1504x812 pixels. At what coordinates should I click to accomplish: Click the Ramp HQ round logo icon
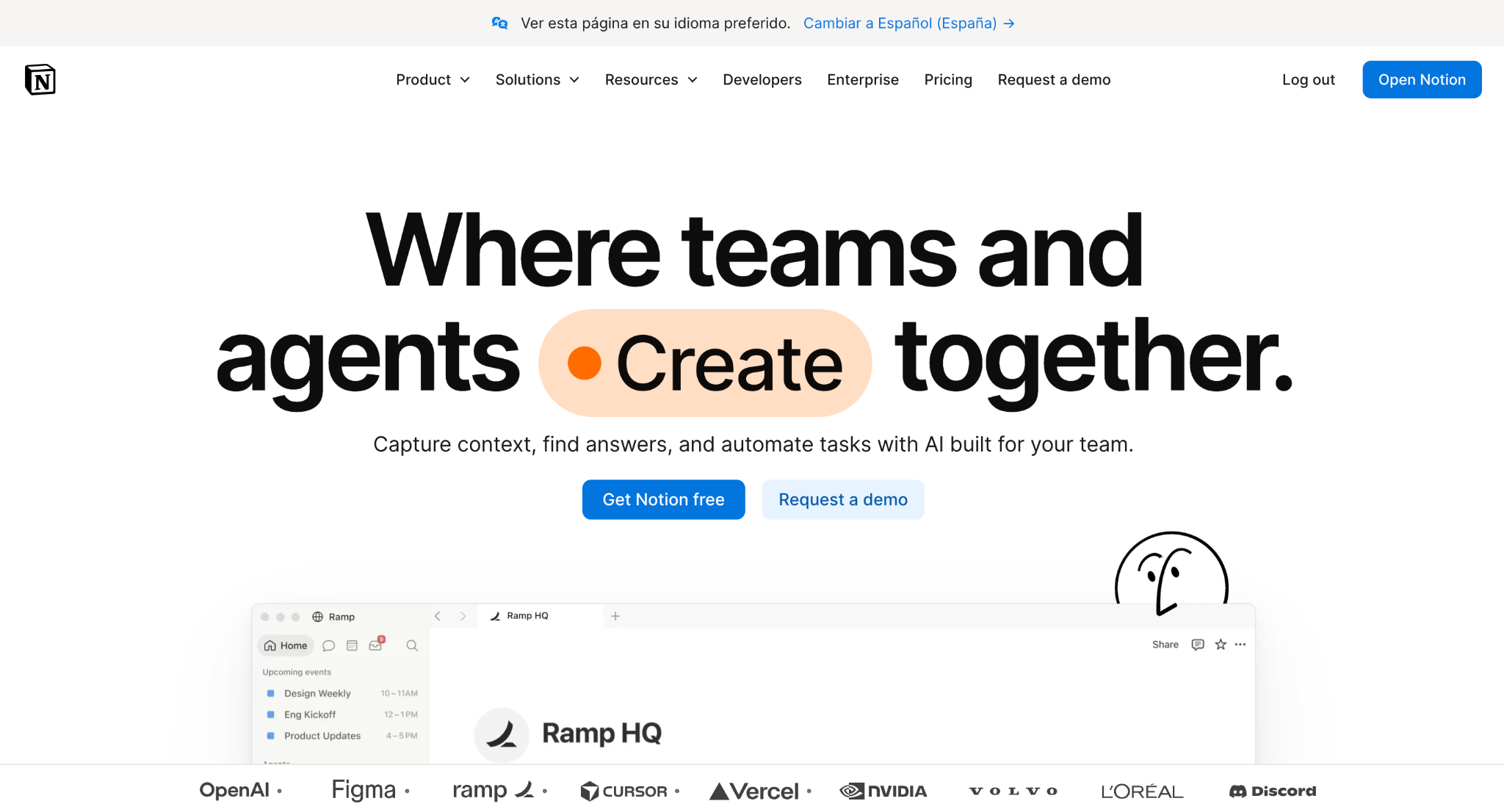point(502,734)
